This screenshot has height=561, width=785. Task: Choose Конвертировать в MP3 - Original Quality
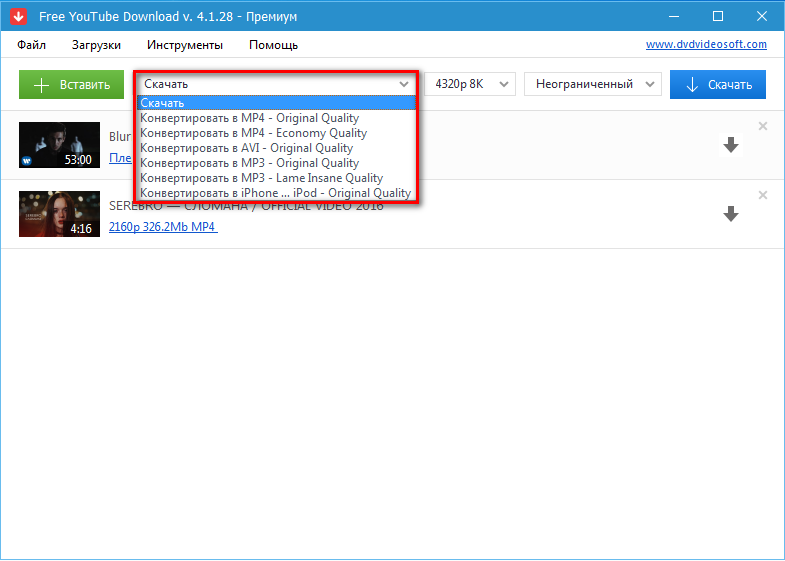(249, 163)
